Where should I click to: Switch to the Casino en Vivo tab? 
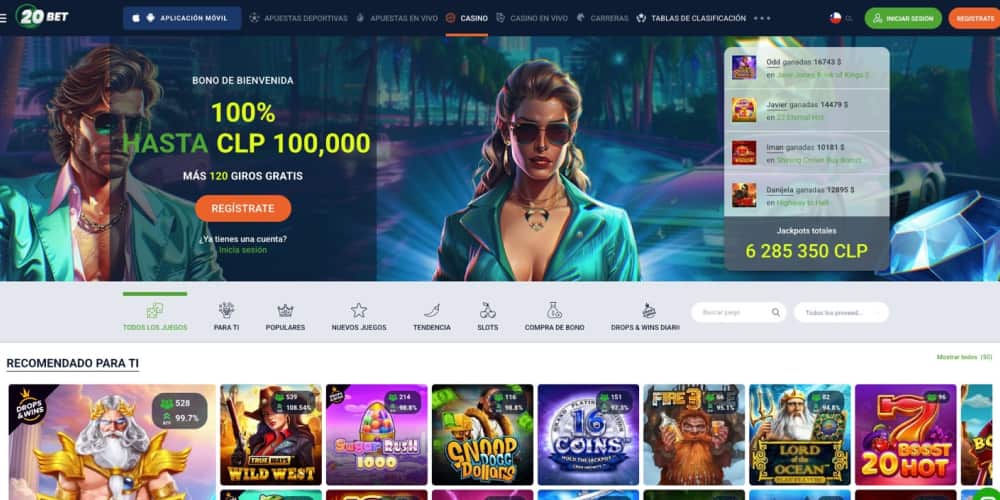532,18
